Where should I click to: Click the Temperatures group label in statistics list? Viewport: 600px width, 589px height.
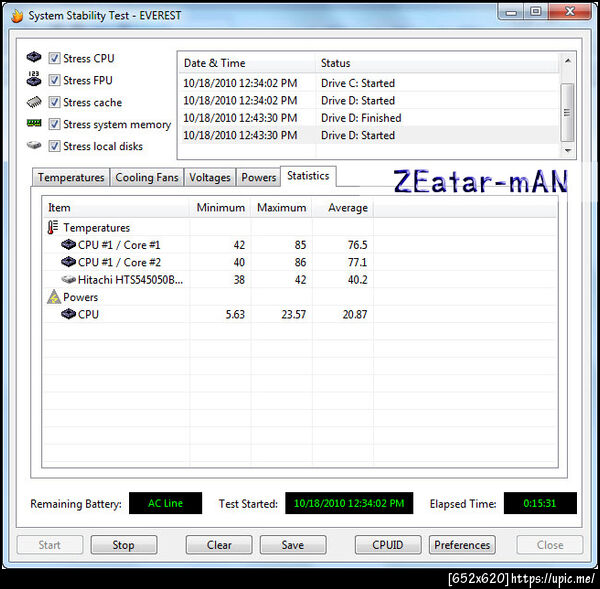point(96,228)
